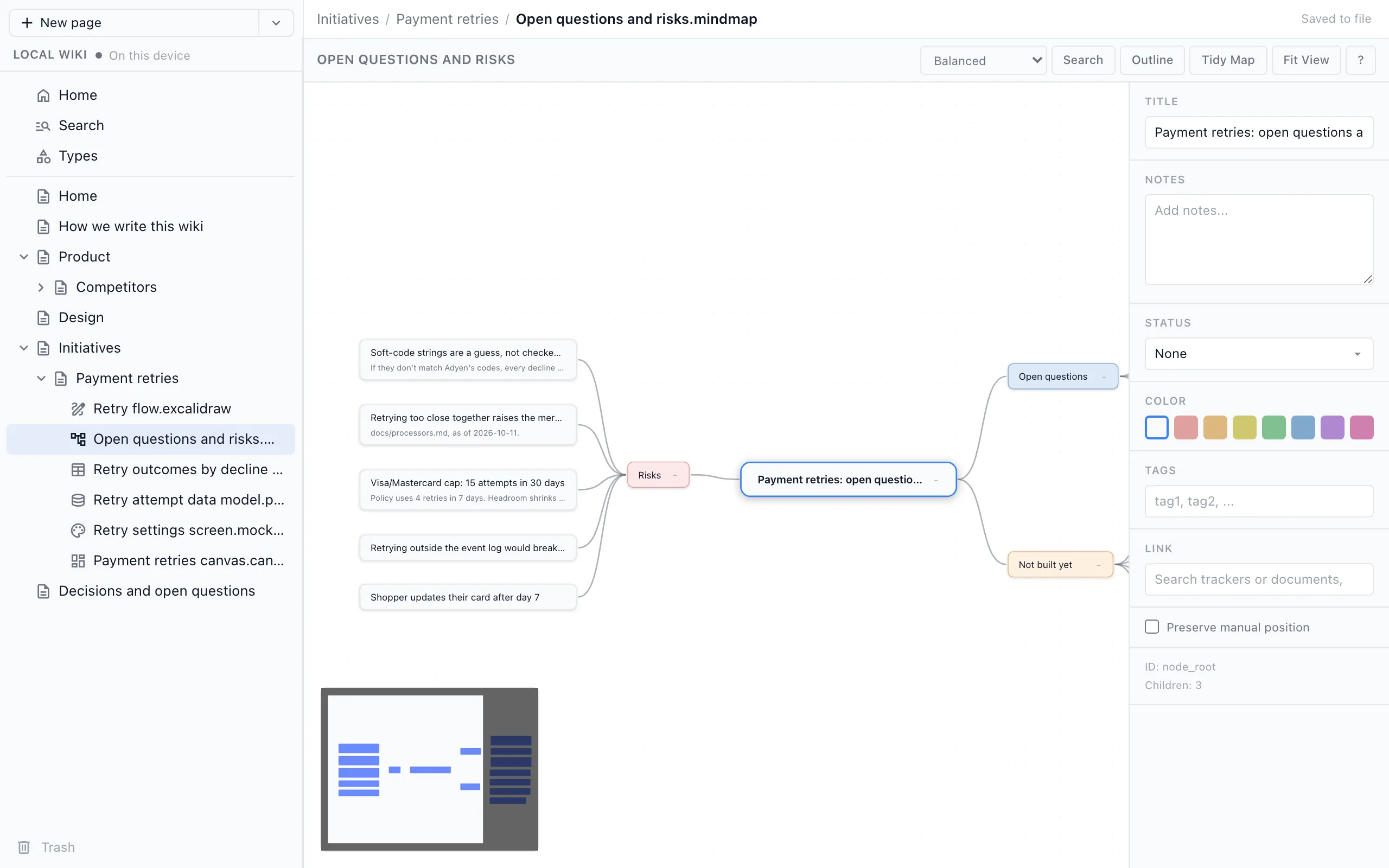Click the database icon for Retry attempt data model

coord(78,500)
